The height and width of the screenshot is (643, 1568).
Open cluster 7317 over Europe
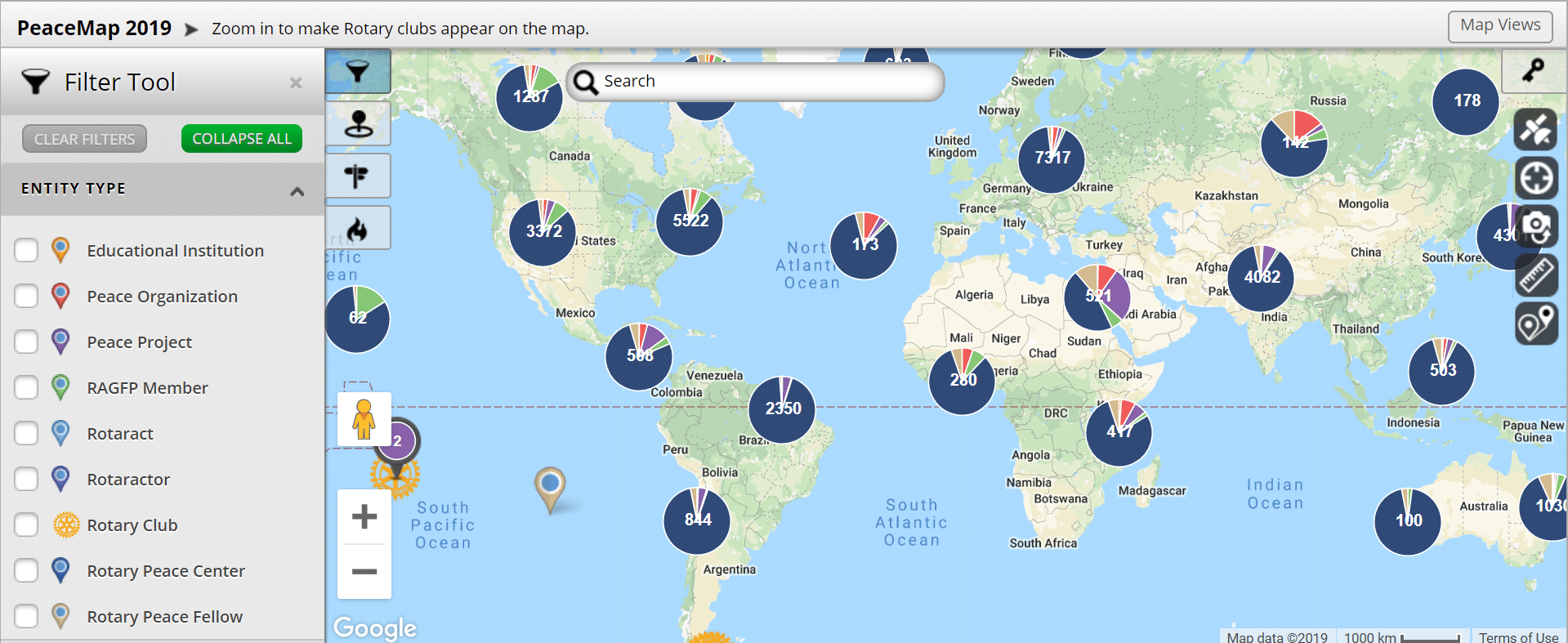(1052, 159)
